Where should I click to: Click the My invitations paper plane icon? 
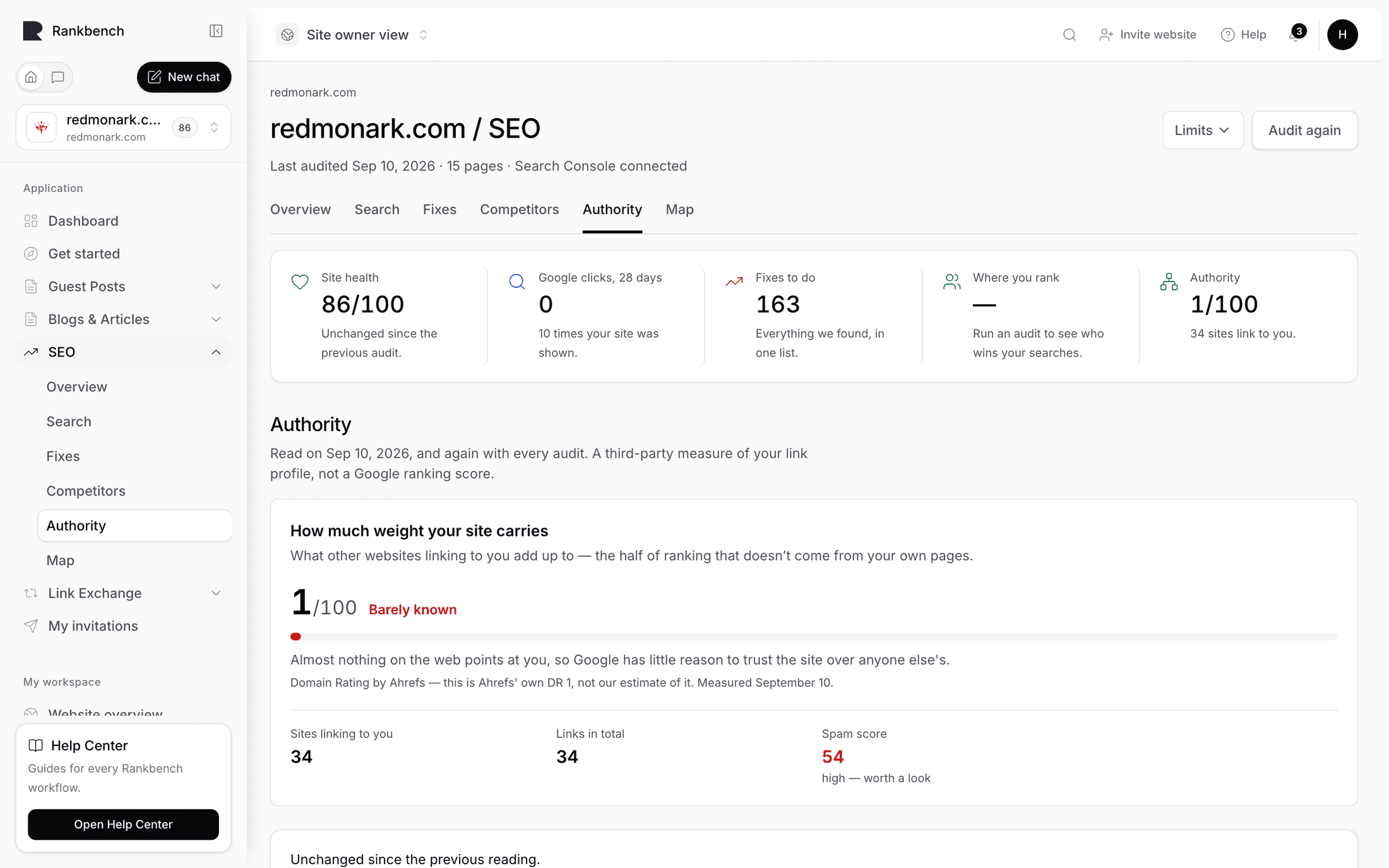[31, 626]
